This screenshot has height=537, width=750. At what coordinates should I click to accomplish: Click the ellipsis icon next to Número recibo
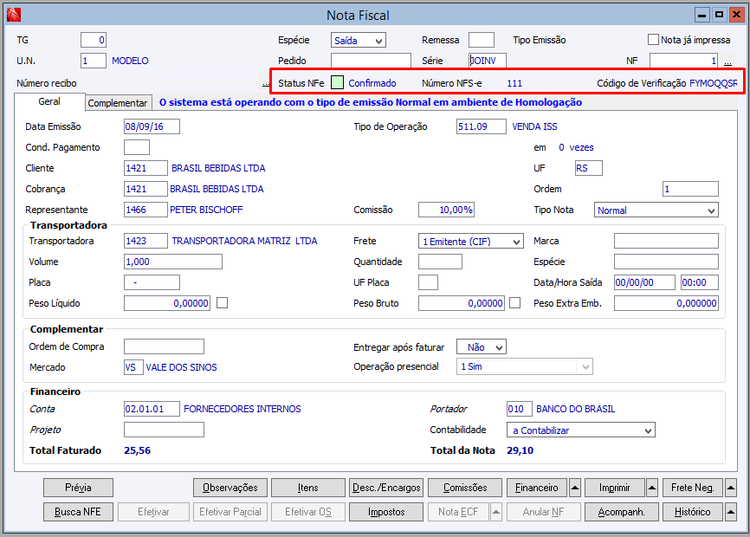coord(265,83)
